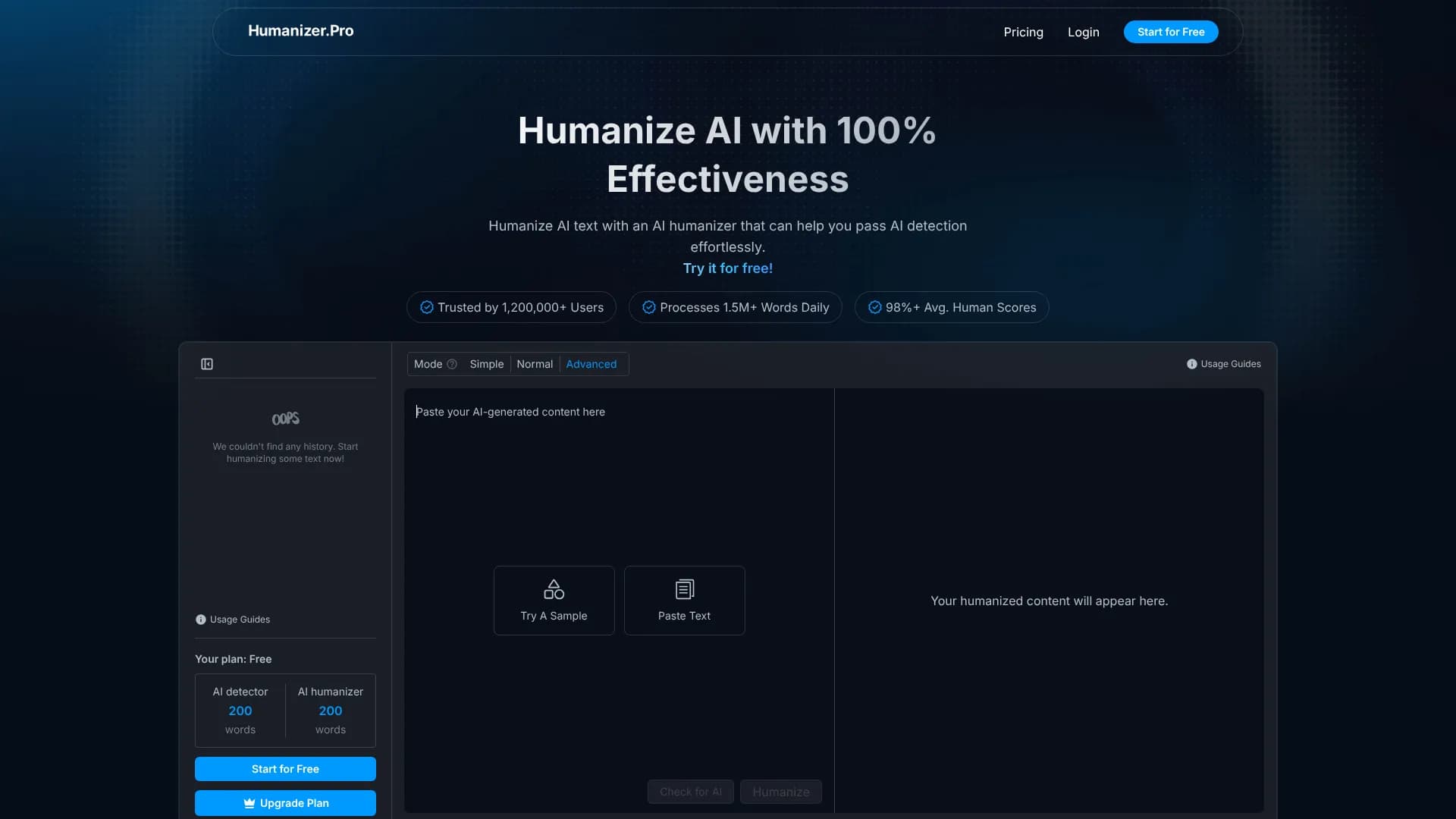Switch Mode to Normal
1456x819 pixels.
click(535, 364)
